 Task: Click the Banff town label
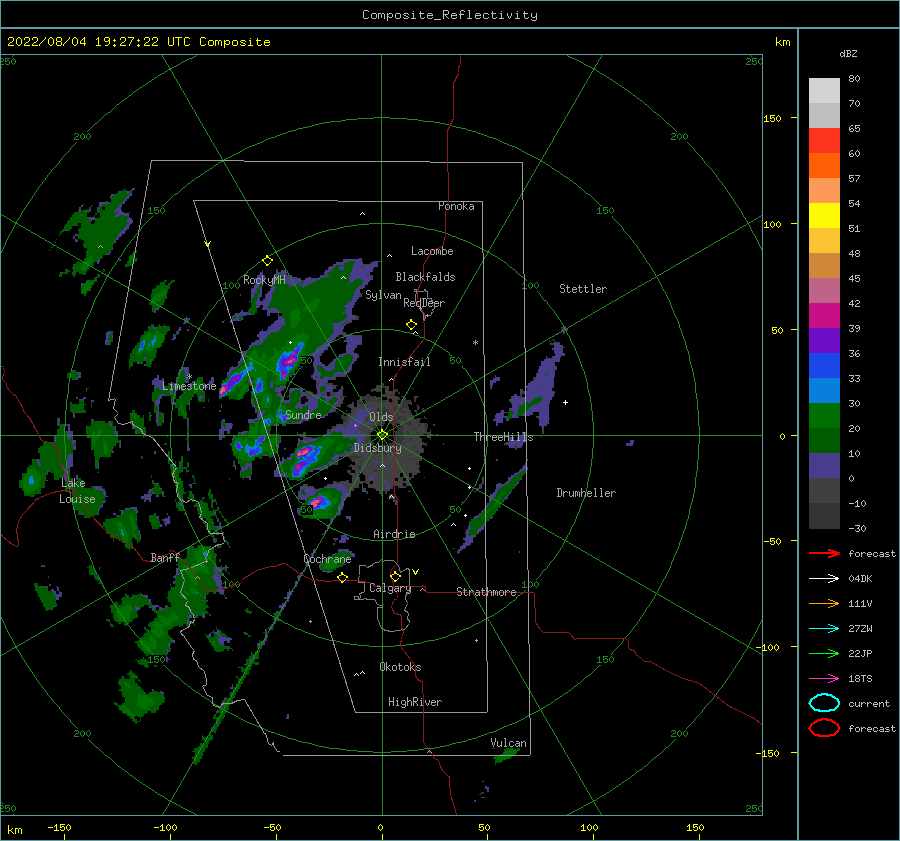pyautogui.click(x=165, y=557)
